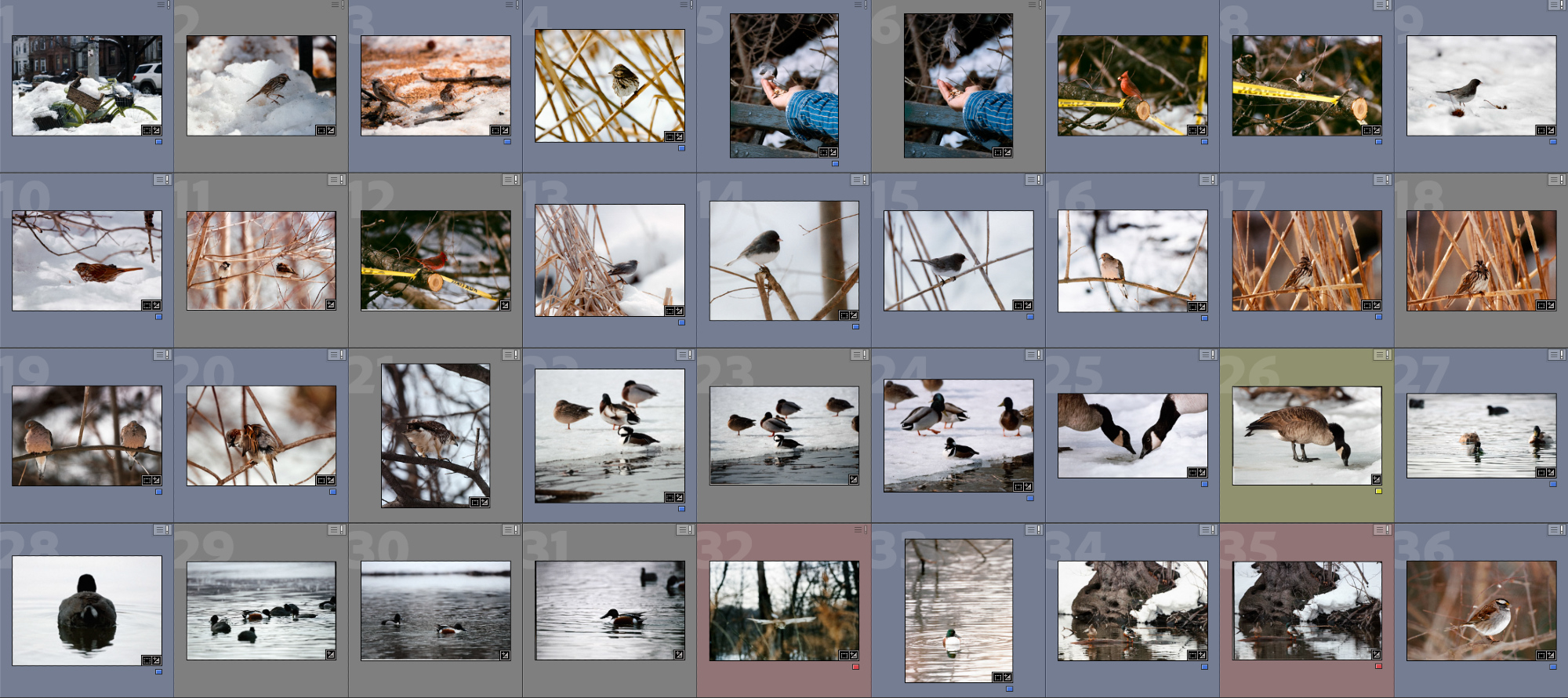The image size is (1568, 698).
Task: Click crop badge on mallard photo 33
Action: point(997,677)
